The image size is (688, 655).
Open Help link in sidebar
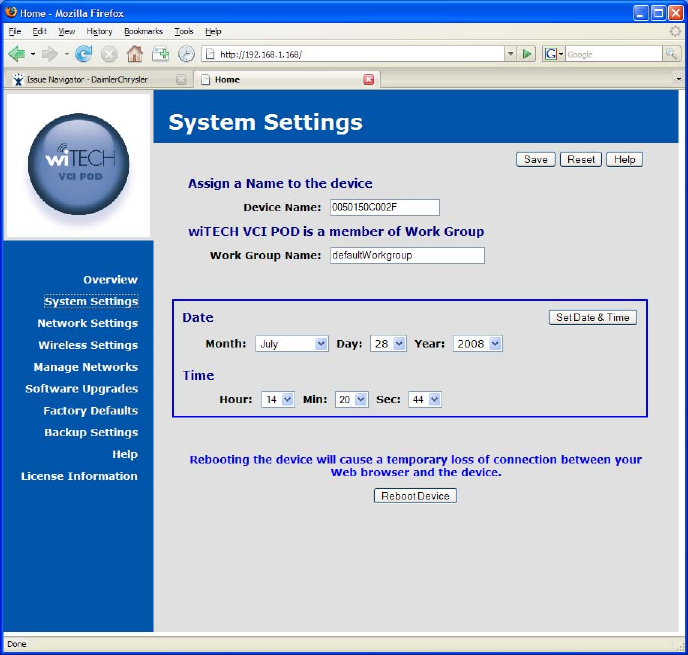(x=125, y=454)
